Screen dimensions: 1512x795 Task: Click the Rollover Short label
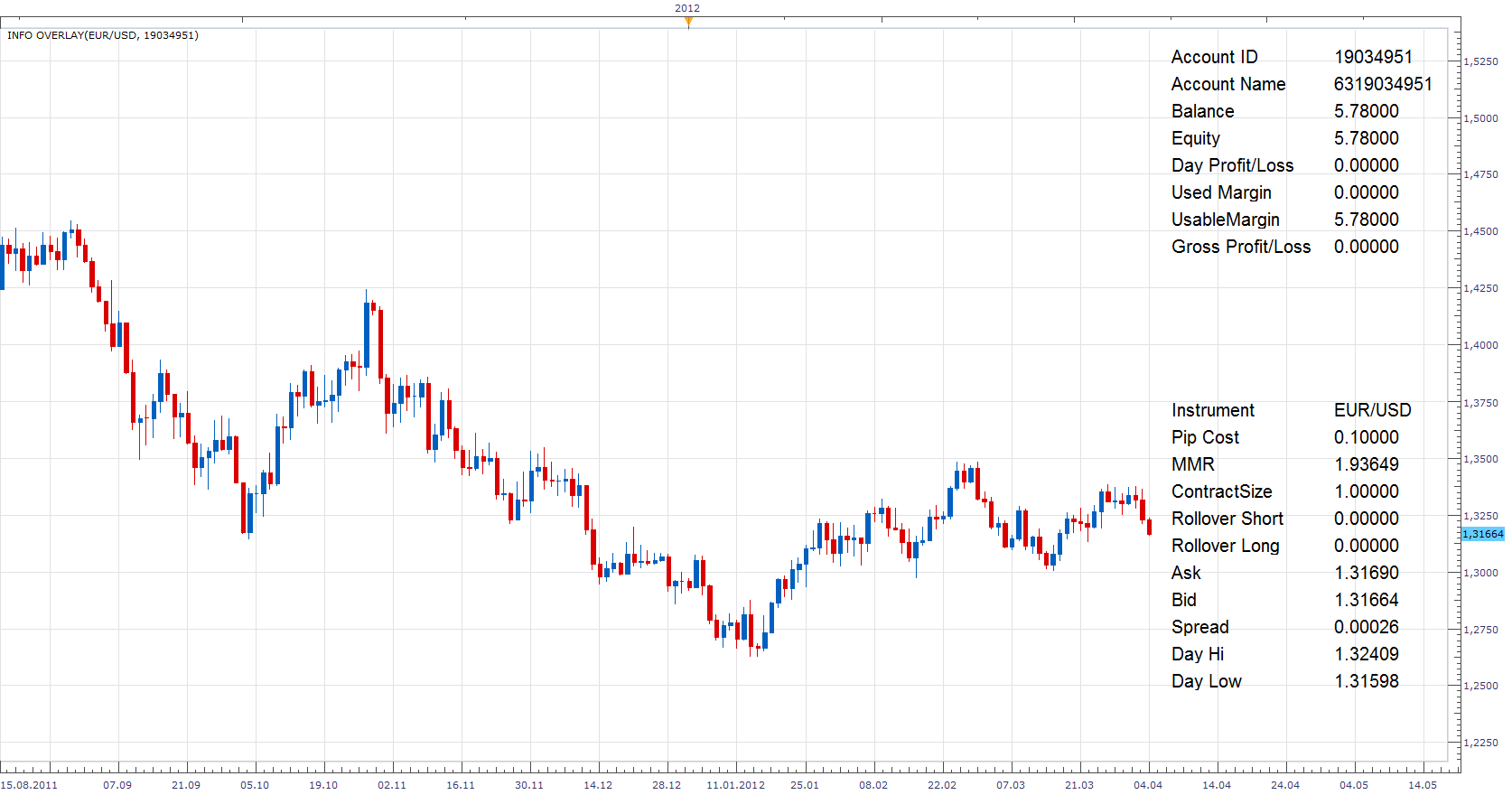tap(1227, 519)
